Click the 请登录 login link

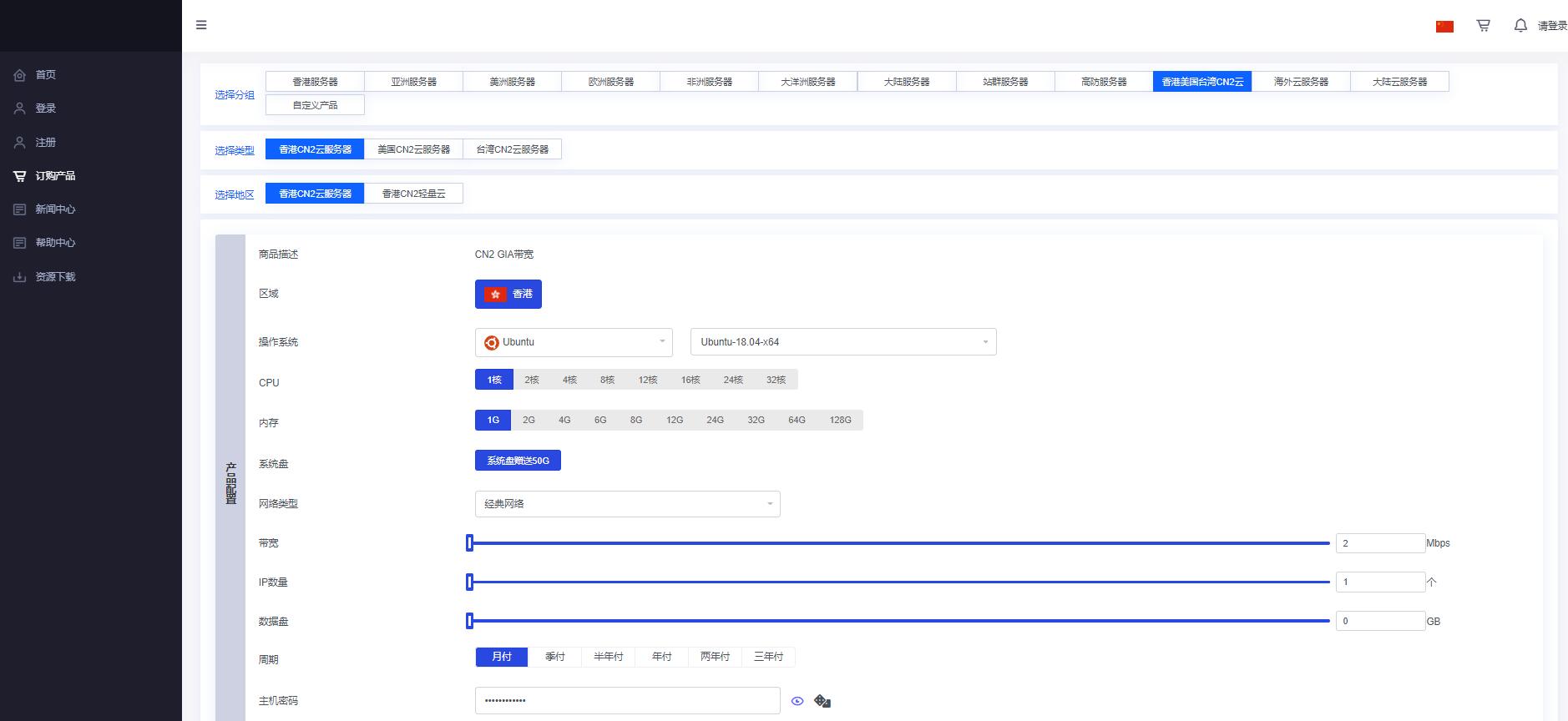point(1552,26)
